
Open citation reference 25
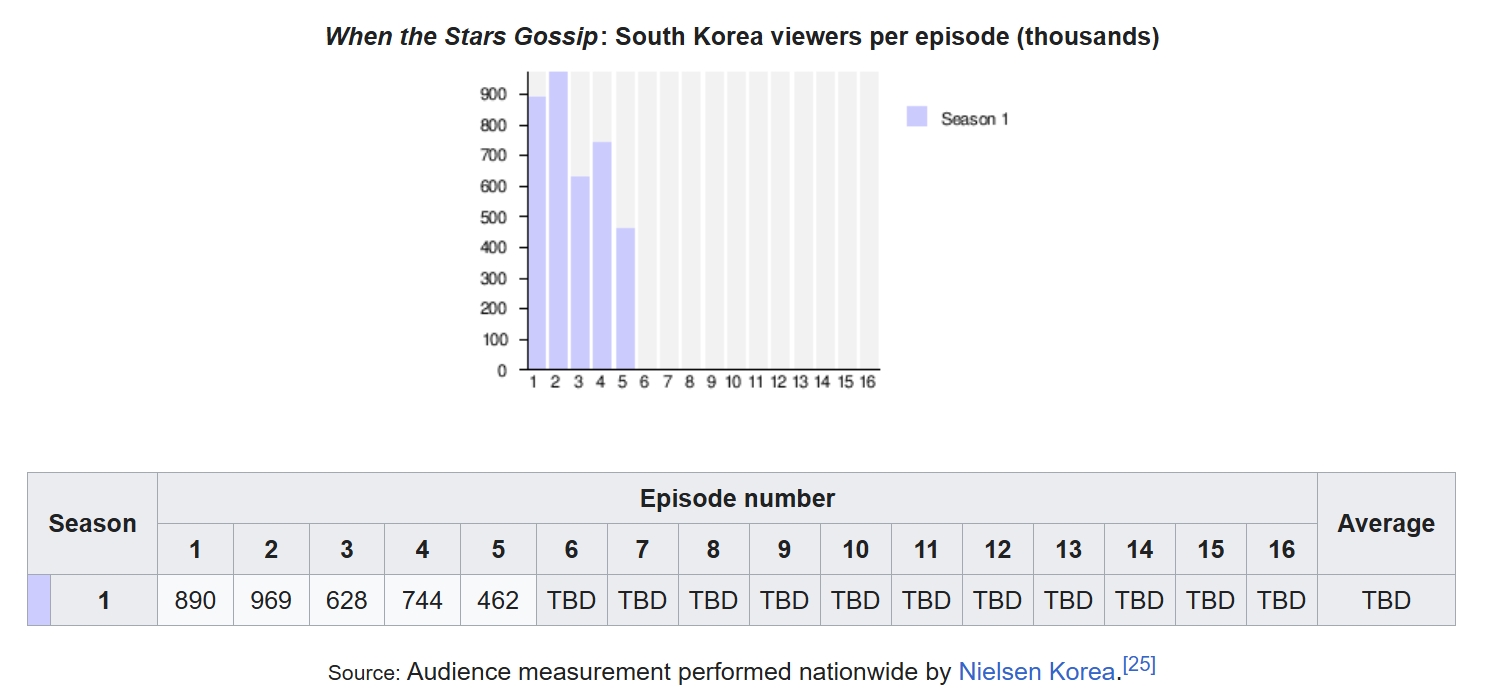tap(1139, 665)
